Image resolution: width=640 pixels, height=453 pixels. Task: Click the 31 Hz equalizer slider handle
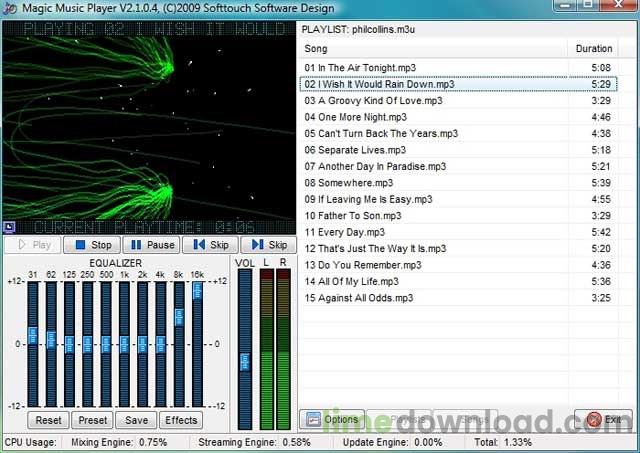click(32, 335)
